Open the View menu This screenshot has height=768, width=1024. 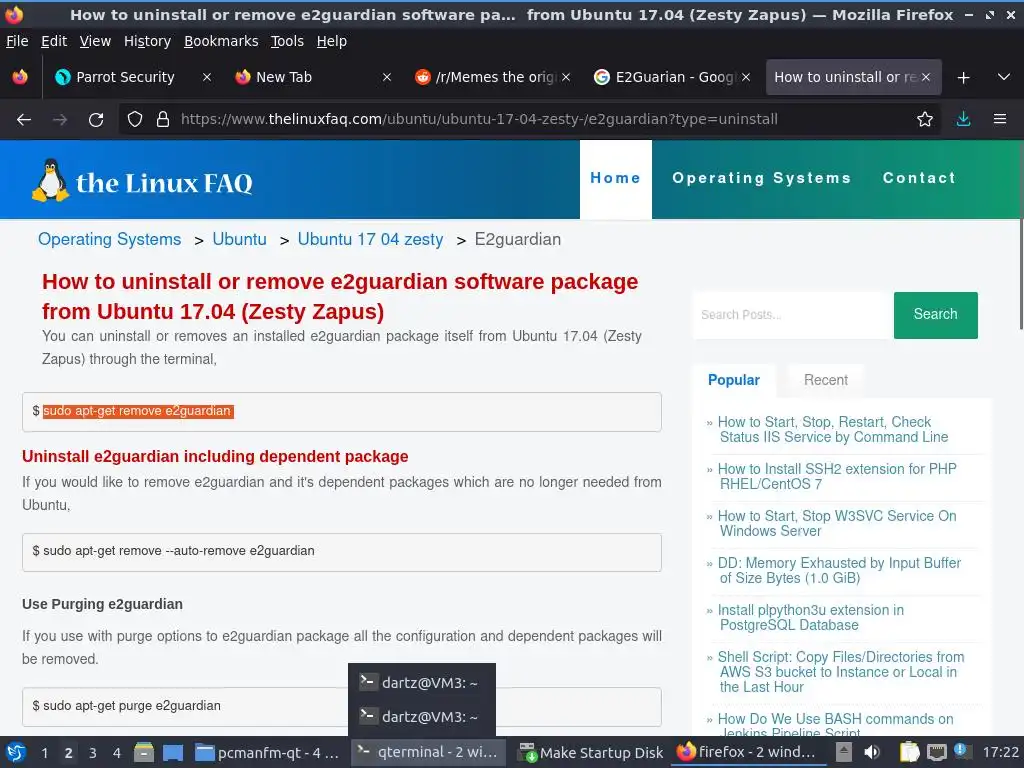[95, 41]
